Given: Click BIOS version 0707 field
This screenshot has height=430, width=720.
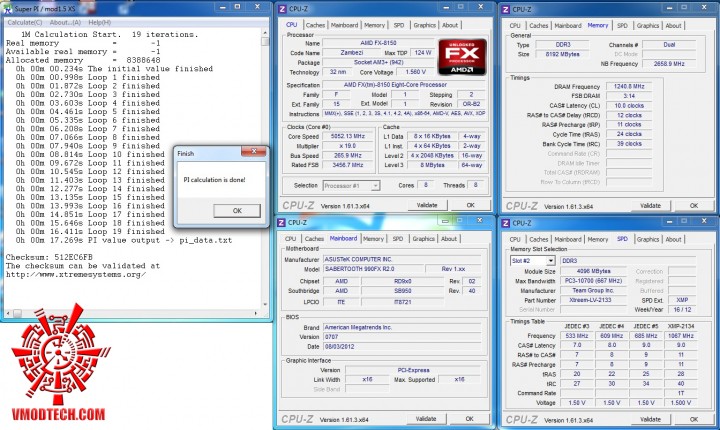Looking at the screenshot, I should coord(402,337).
